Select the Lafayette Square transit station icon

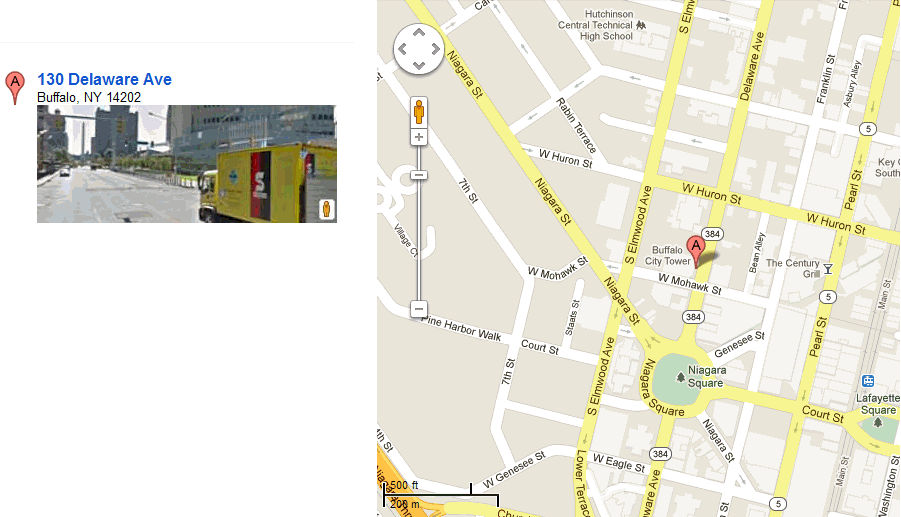[x=868, y=381]
